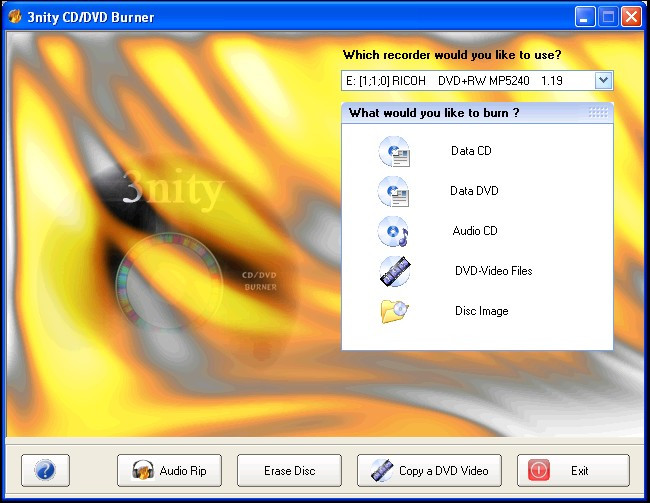
Task: Close the 3nity CD/DVD Burner window
Action: point(631,17)
